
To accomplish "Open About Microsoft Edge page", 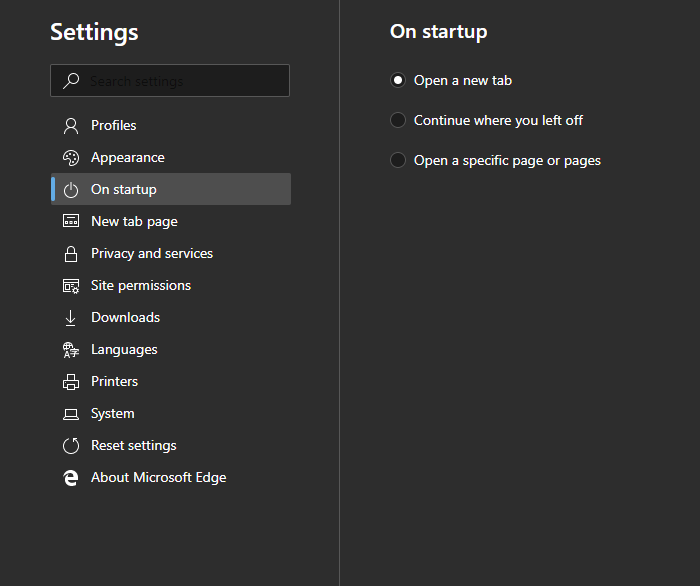I will tap(158, 477).
